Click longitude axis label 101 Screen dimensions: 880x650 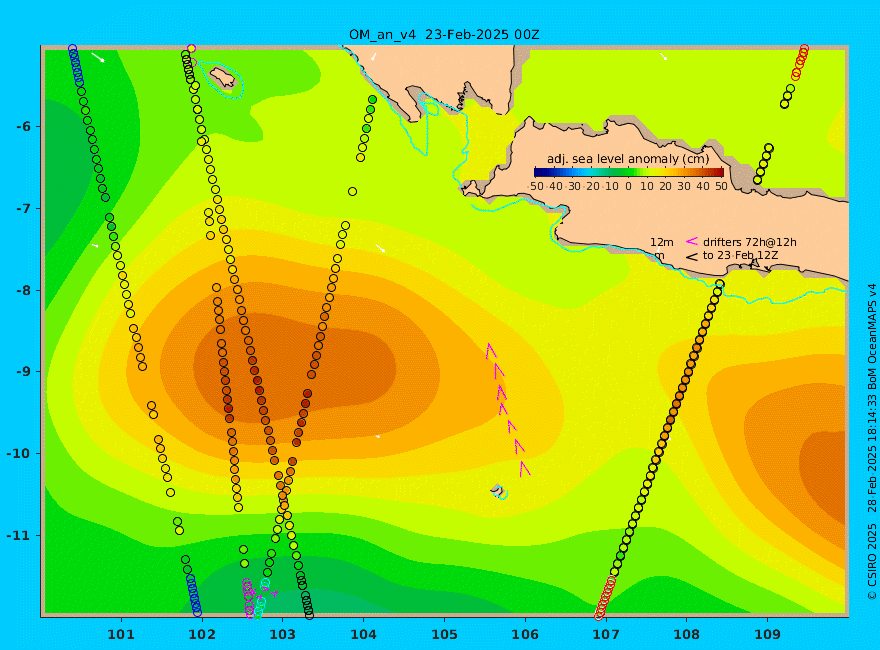point(121,634)
